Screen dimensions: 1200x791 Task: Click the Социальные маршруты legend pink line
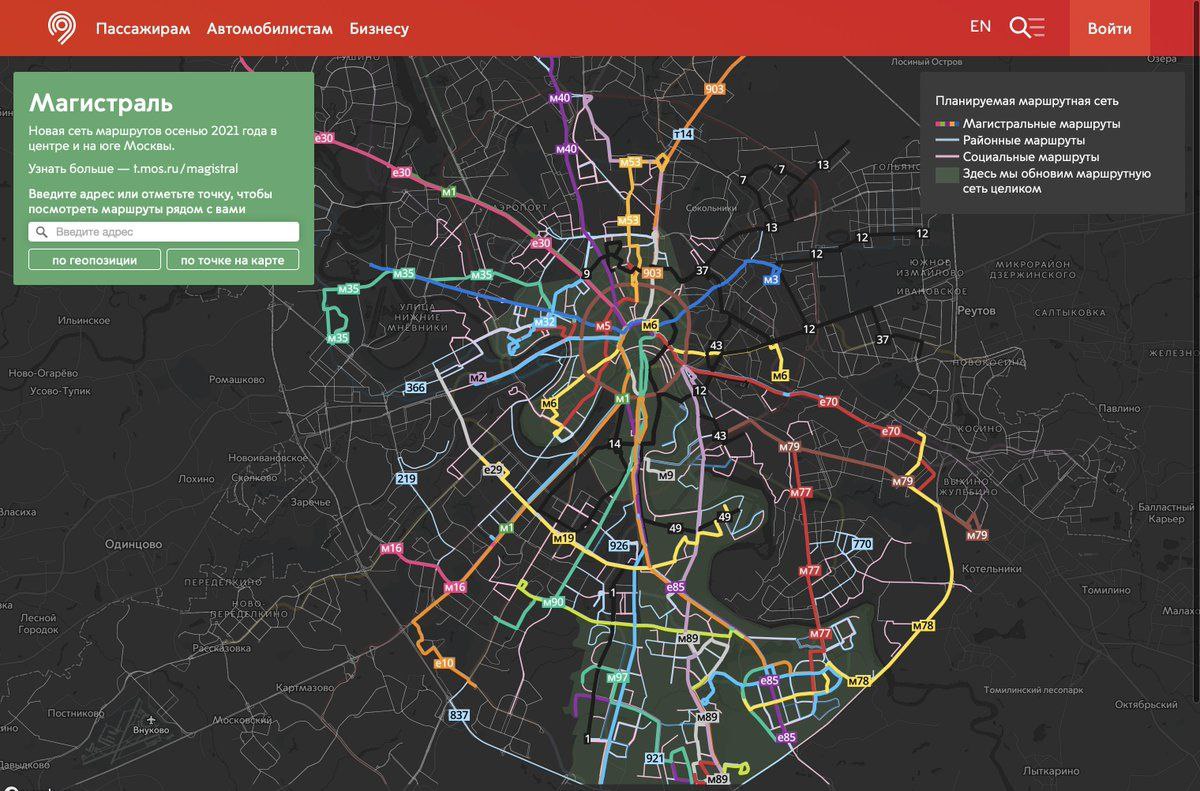tap(946, 157)
